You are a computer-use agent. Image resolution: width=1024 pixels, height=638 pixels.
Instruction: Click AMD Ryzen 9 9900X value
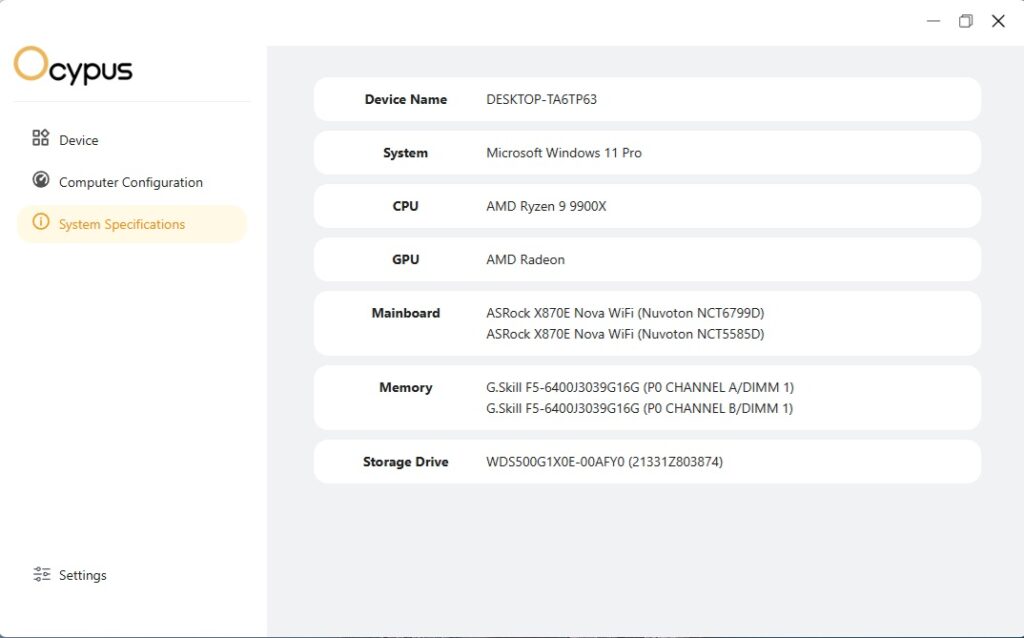pyautogui.click(x=546, y=206)
